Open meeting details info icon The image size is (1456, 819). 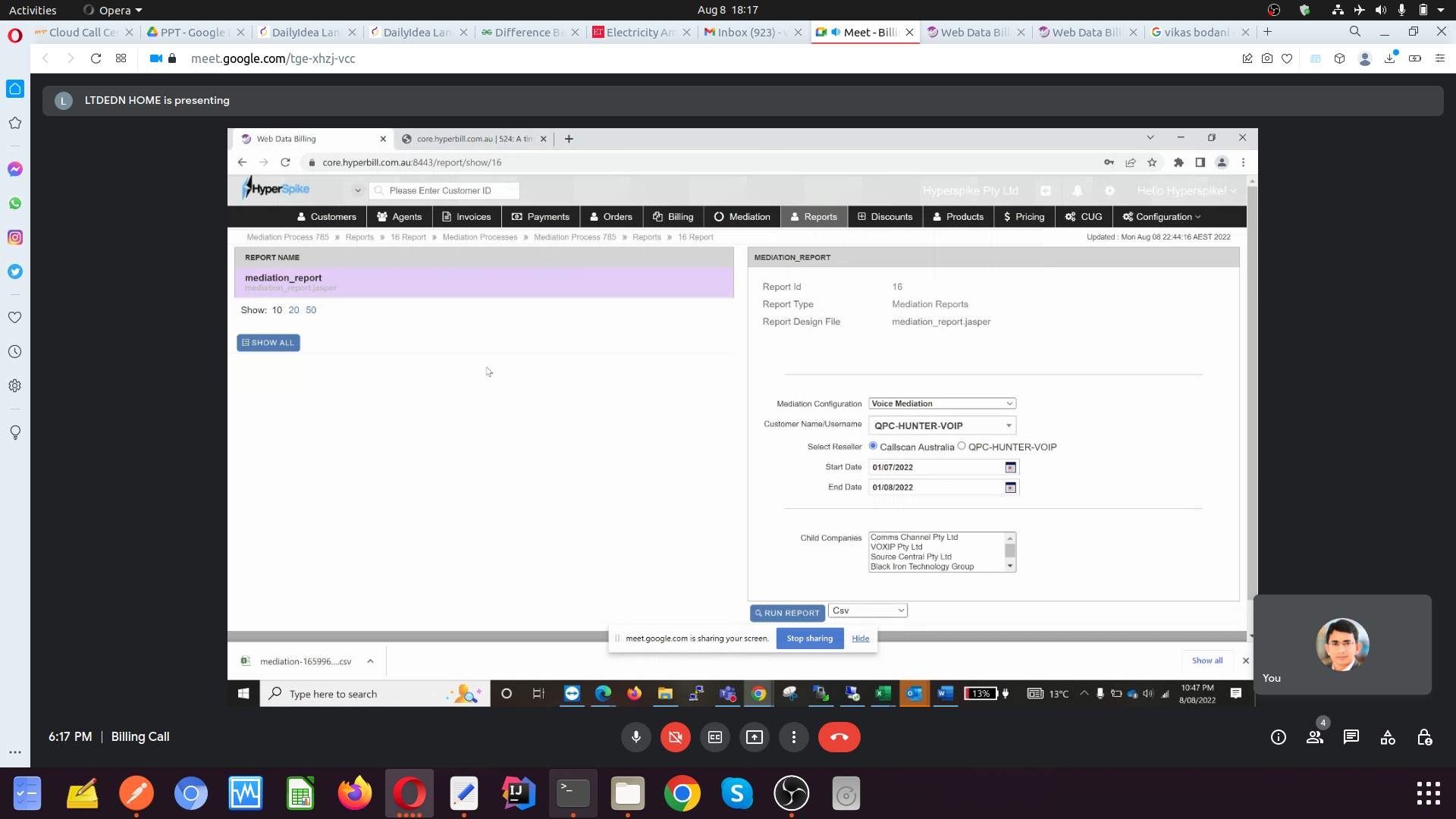coord(1278,737)
